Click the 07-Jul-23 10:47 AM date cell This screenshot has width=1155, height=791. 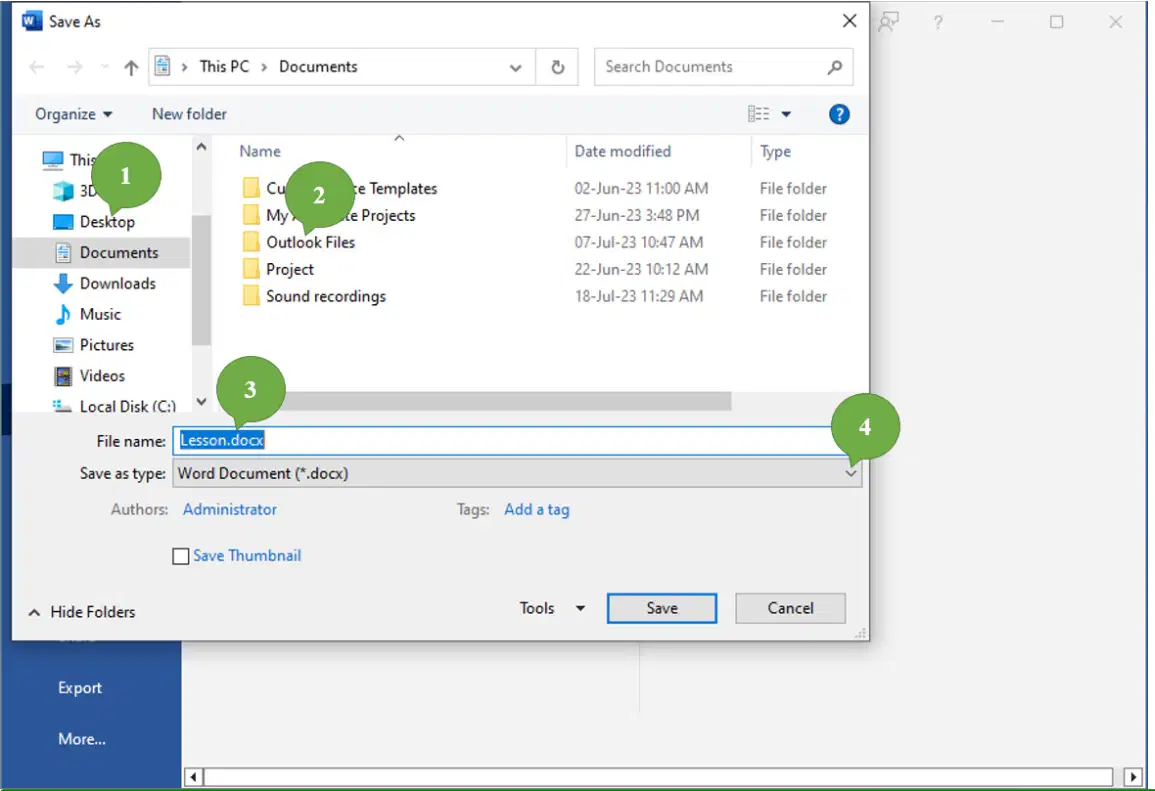tap(639, 242)
